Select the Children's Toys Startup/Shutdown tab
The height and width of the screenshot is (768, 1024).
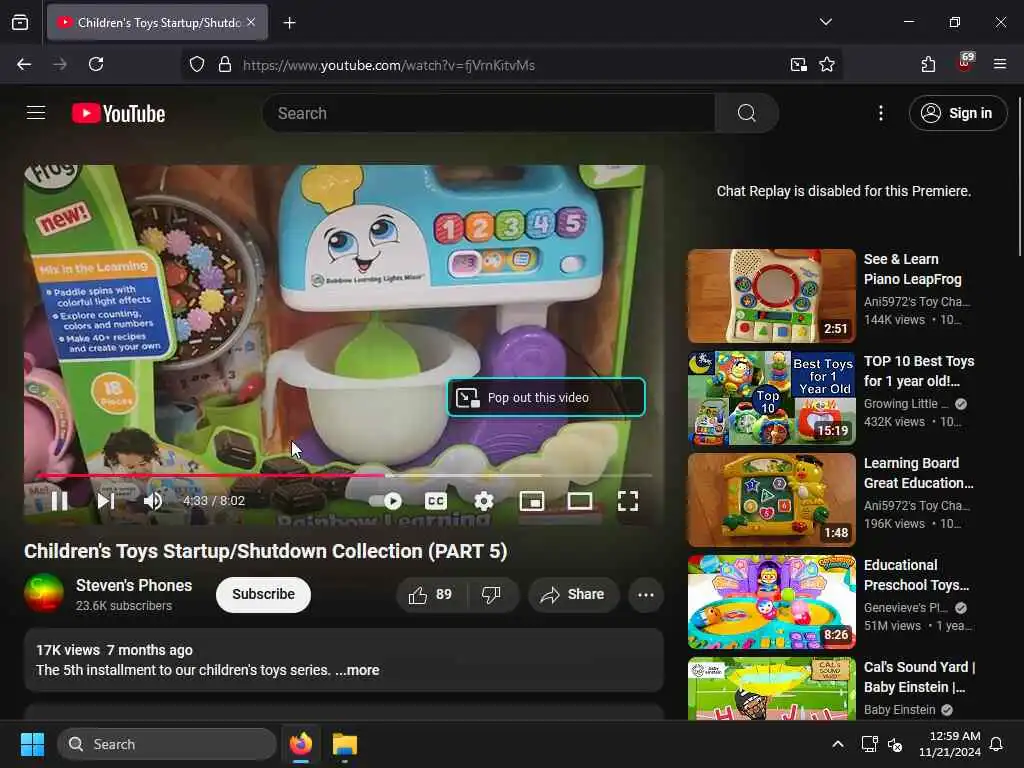(x=157, y=23)
